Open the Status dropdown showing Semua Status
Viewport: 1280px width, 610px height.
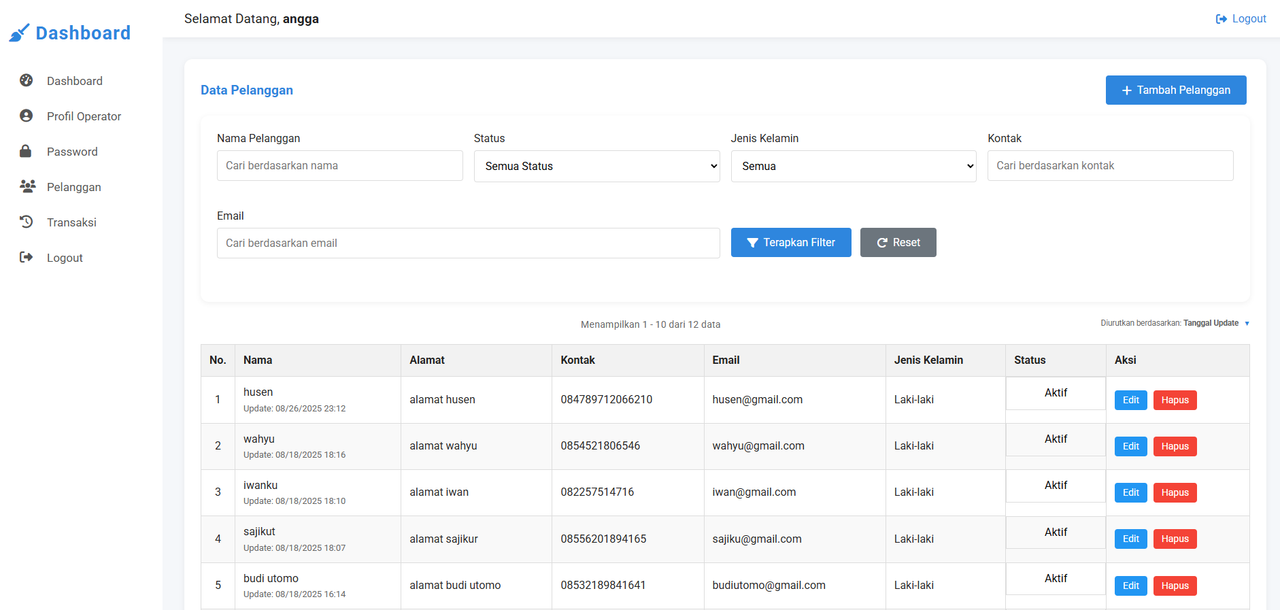pyautogui.click(x=597, y=166)
